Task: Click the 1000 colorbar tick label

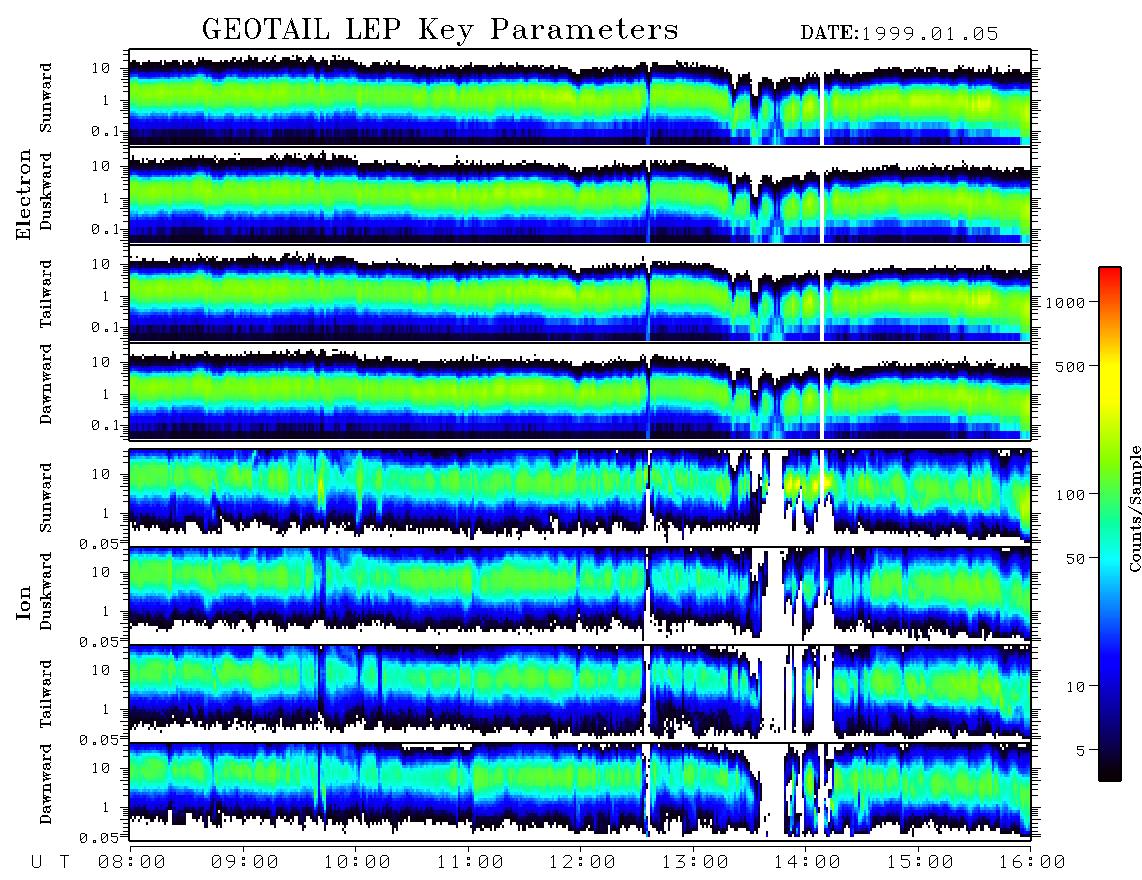Action: pos(1065,302)
